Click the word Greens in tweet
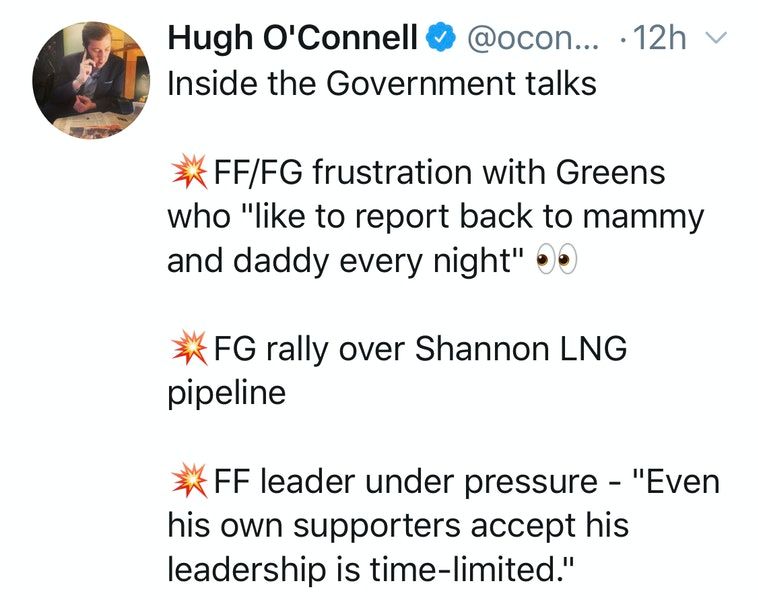 coord(611,172)
